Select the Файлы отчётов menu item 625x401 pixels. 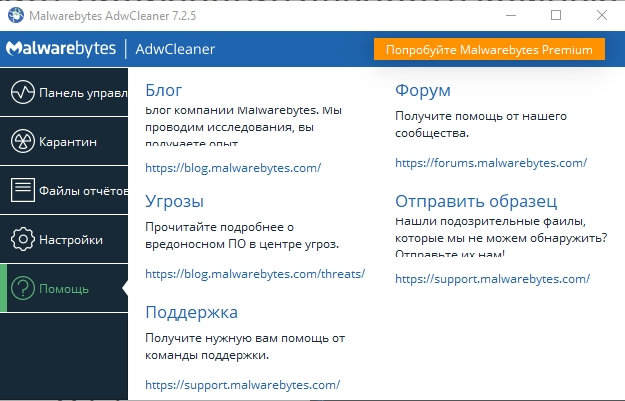pyautogui.click(x=64, y=190)
